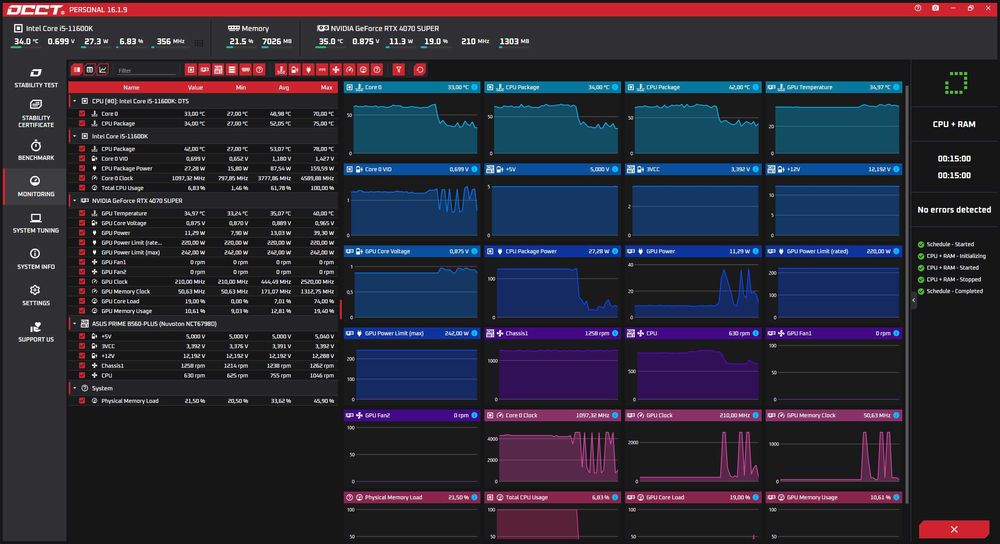
Task: Open info for the Core 0 temperature graph
Action: point(474,87)
